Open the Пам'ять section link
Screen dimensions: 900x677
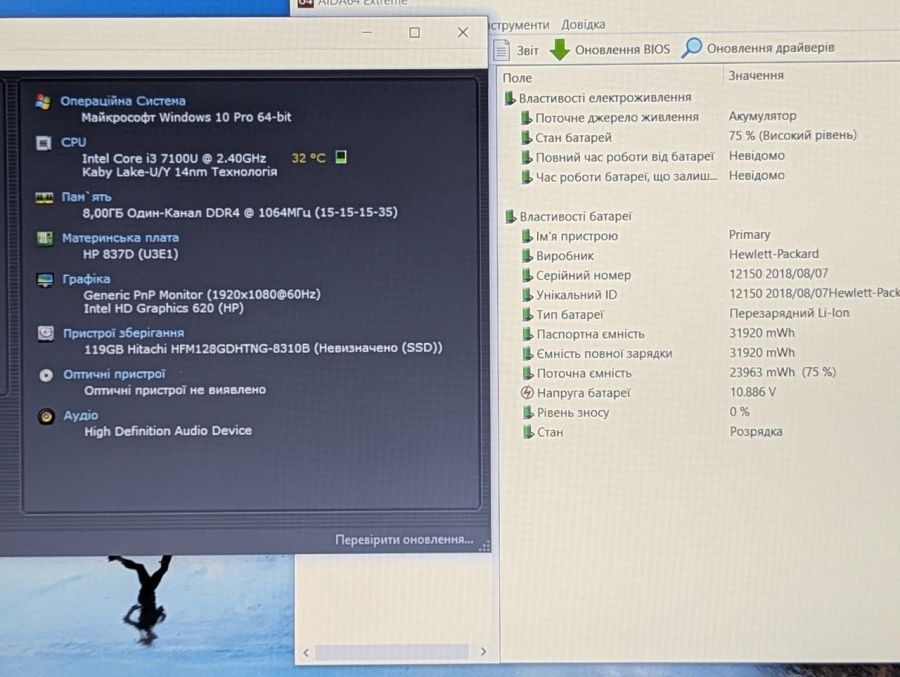[87, 197]
